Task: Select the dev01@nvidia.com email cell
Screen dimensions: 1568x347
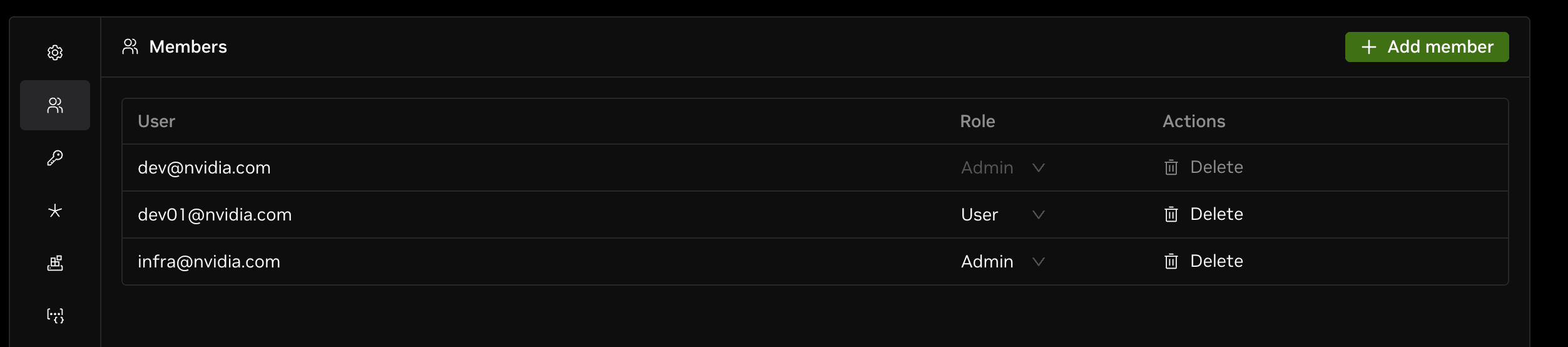Action: tap(215, 215)
